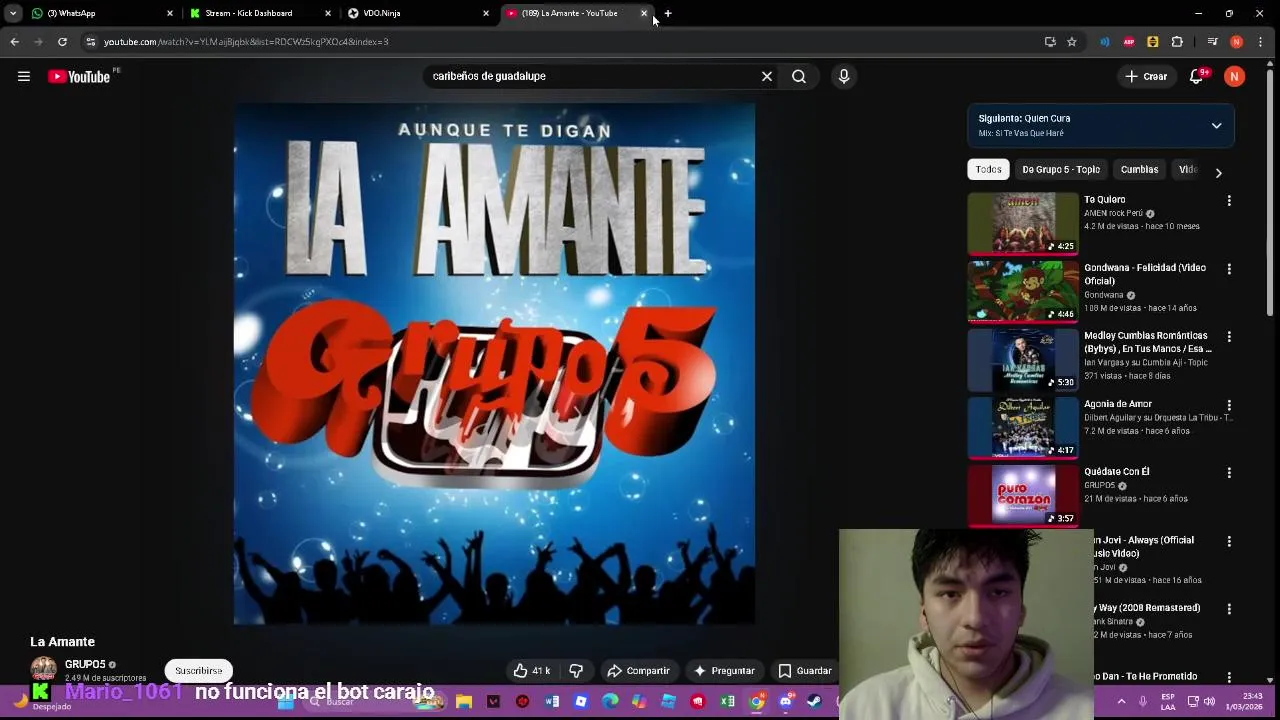Select the Cumbias filter chip
The width and height of the screenshot is (1280, 720).
click(1139, 170)
